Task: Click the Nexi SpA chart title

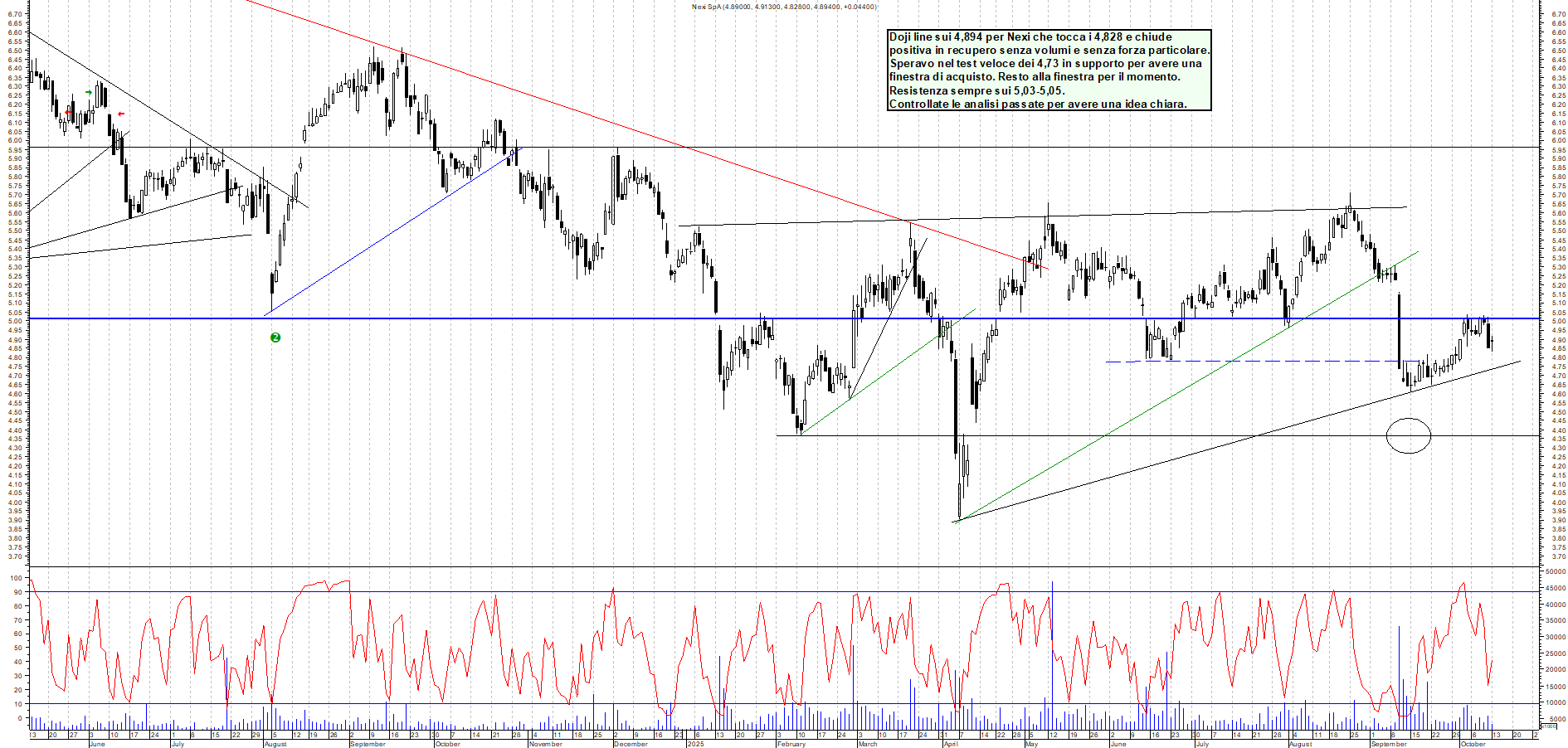Action: (784, 7)
